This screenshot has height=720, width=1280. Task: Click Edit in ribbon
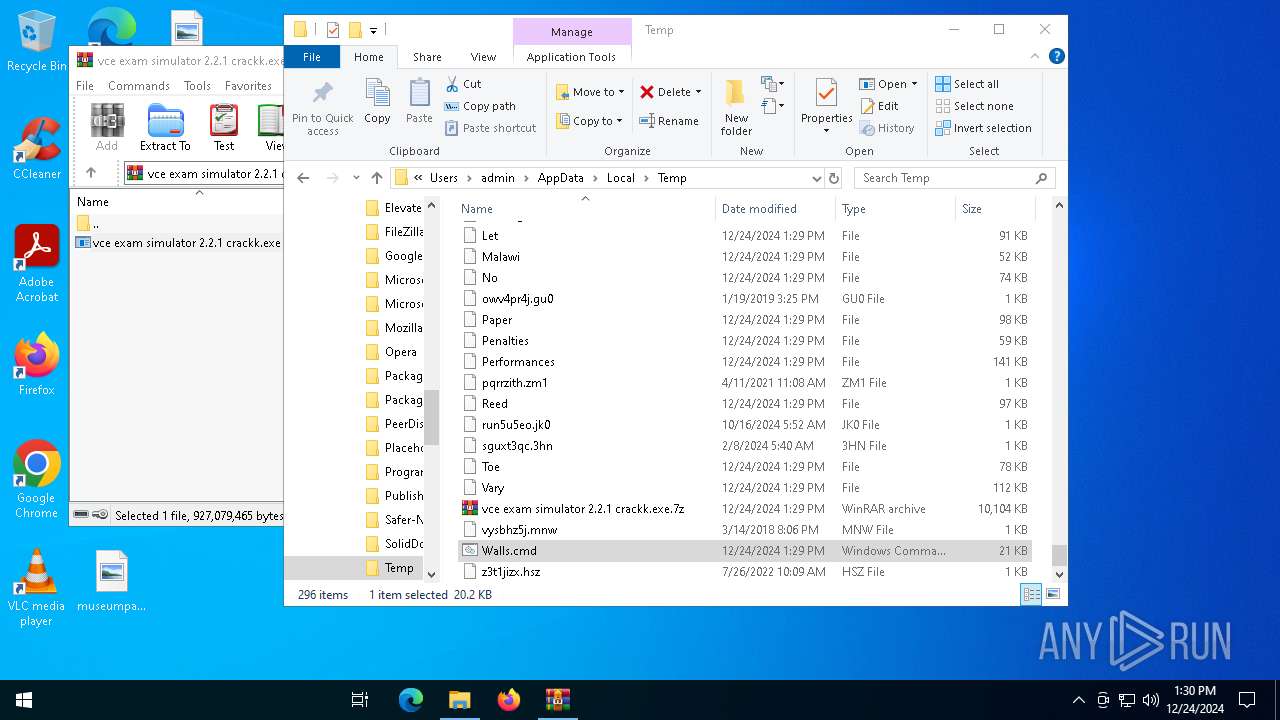879,106
